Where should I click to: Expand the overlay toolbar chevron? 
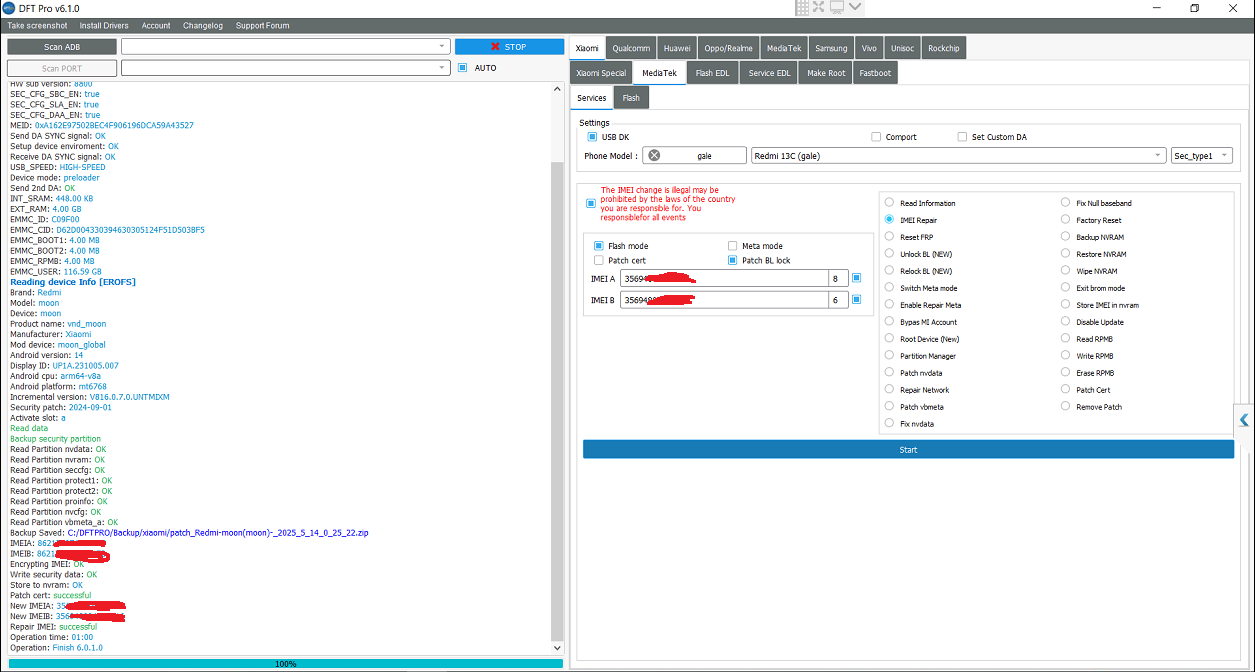pos(855,7)
